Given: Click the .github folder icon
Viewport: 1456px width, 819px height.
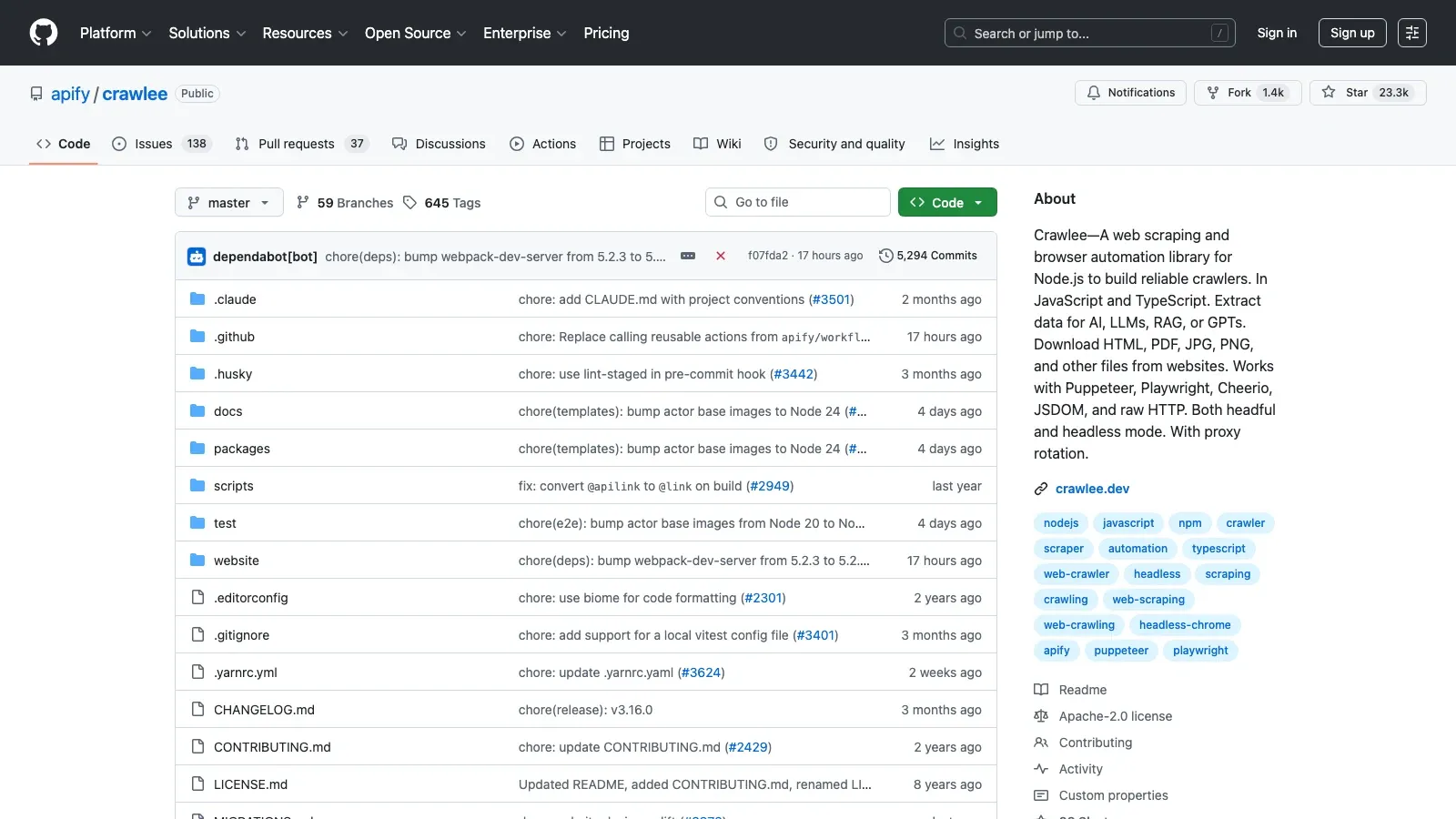Looking at the screenshot, I should tap(197, 337).
